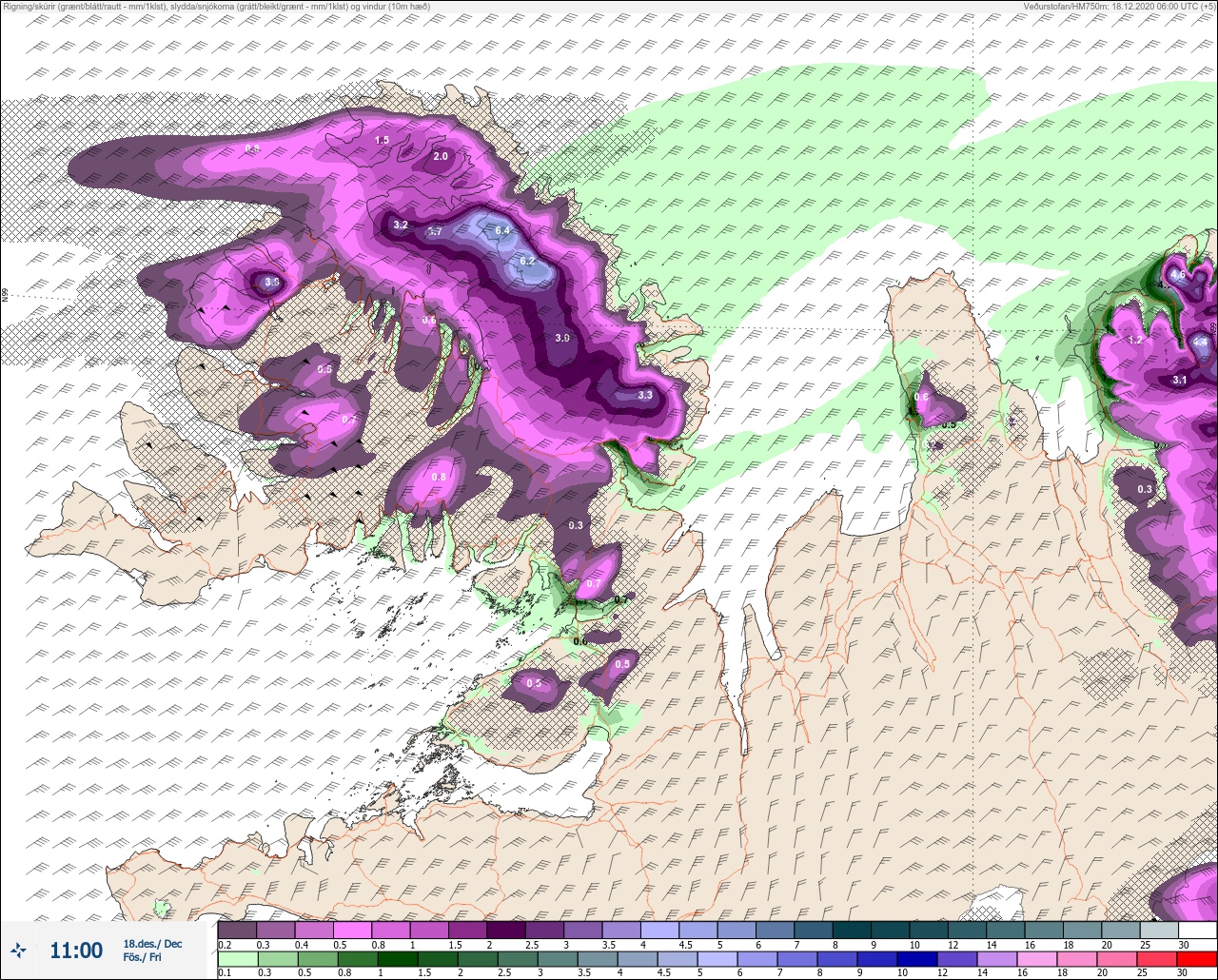Select the top legend swatch labeled 0.2
The image size is (1218, 980).
click(x=237, y=930)
